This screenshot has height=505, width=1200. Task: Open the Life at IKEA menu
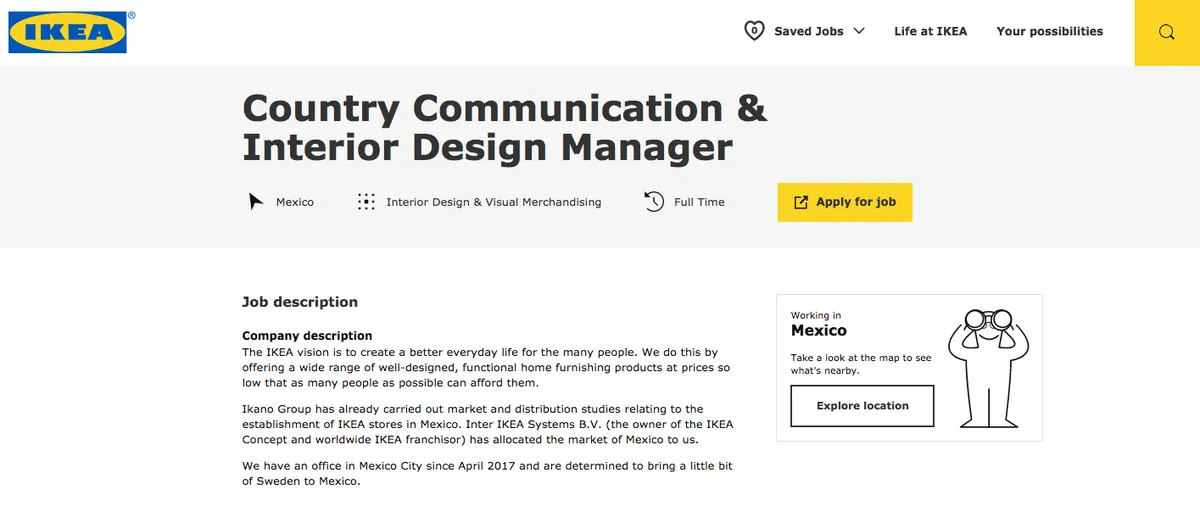click(x=930, y=31)
